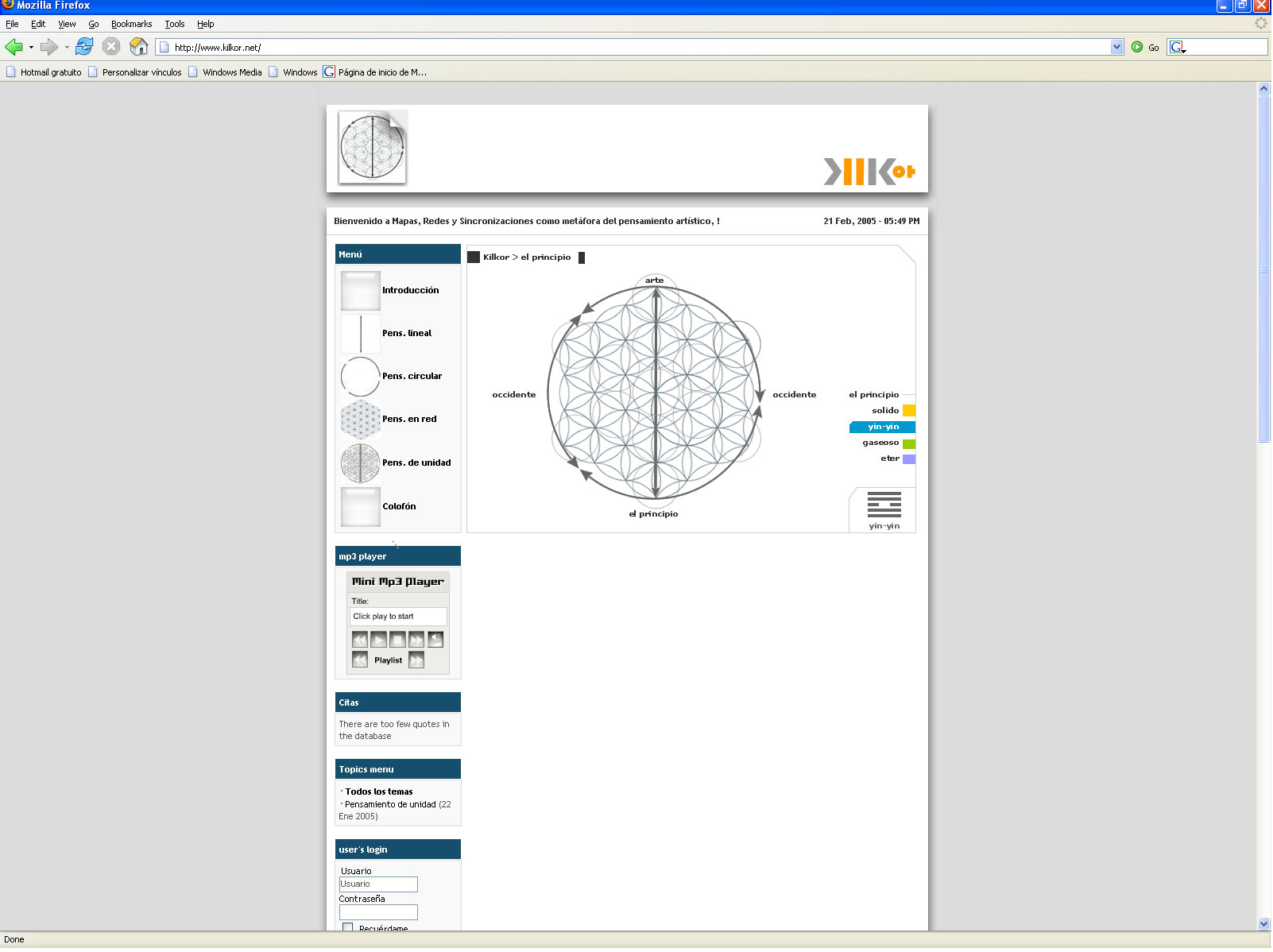The width and height of the screenshot is (1273, 952).
Task: Tick the Recuérdame checkbox
Action: tap(347, 928)
